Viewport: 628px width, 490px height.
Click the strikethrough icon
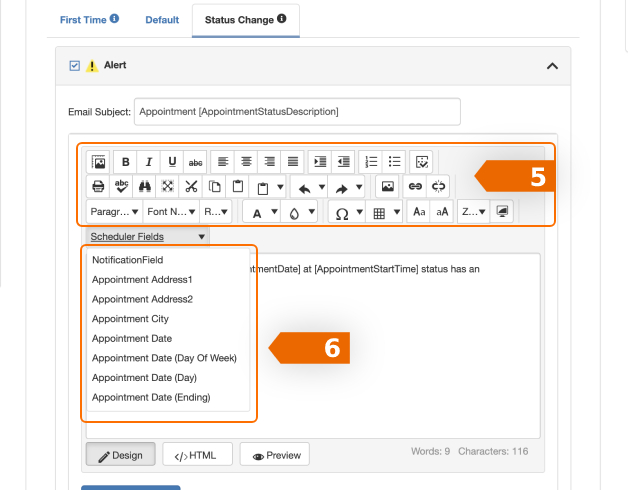(196, 161)
